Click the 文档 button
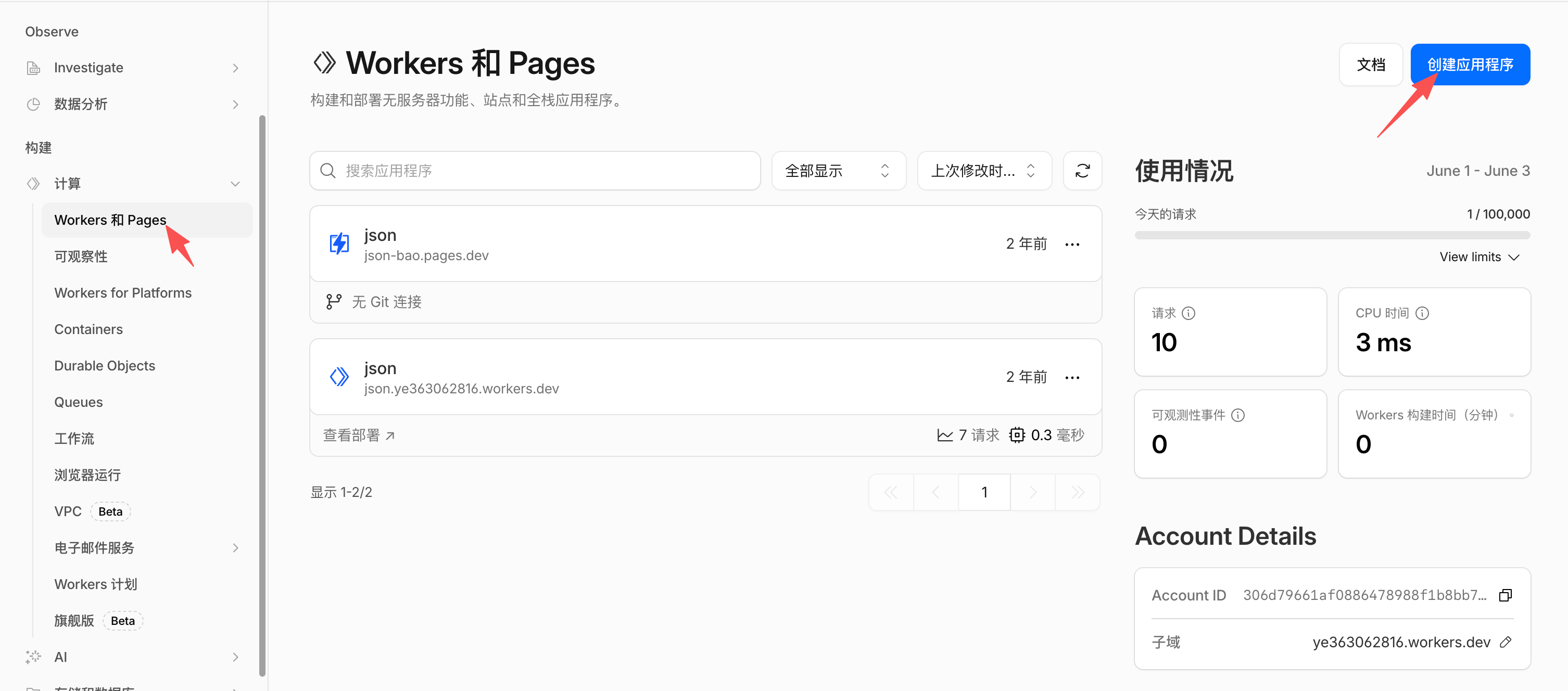This screenshot has height=691, width=1568. pyautogui.click(x=1371, y=65)
